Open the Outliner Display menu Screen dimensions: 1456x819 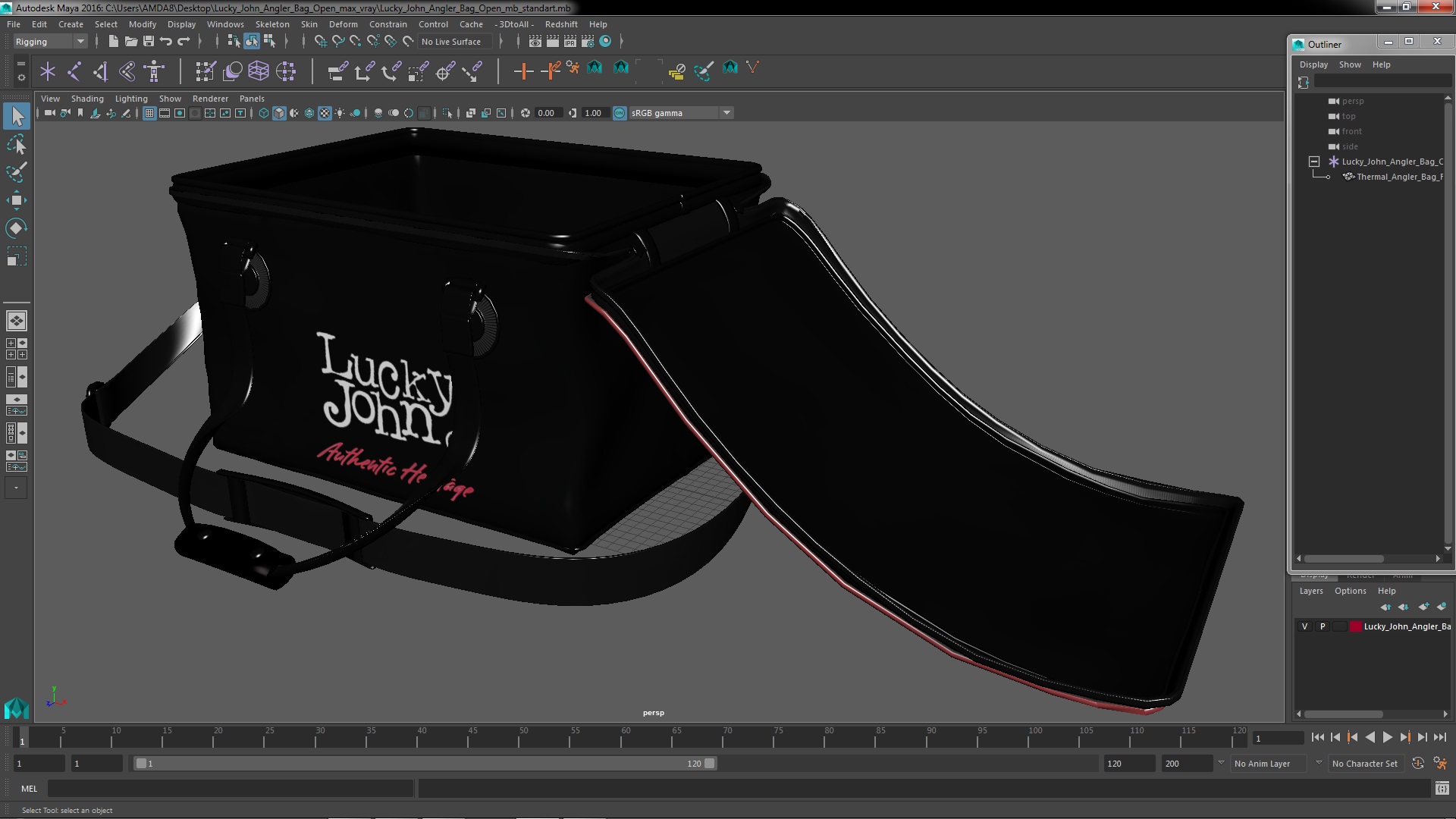(1313, 64)
